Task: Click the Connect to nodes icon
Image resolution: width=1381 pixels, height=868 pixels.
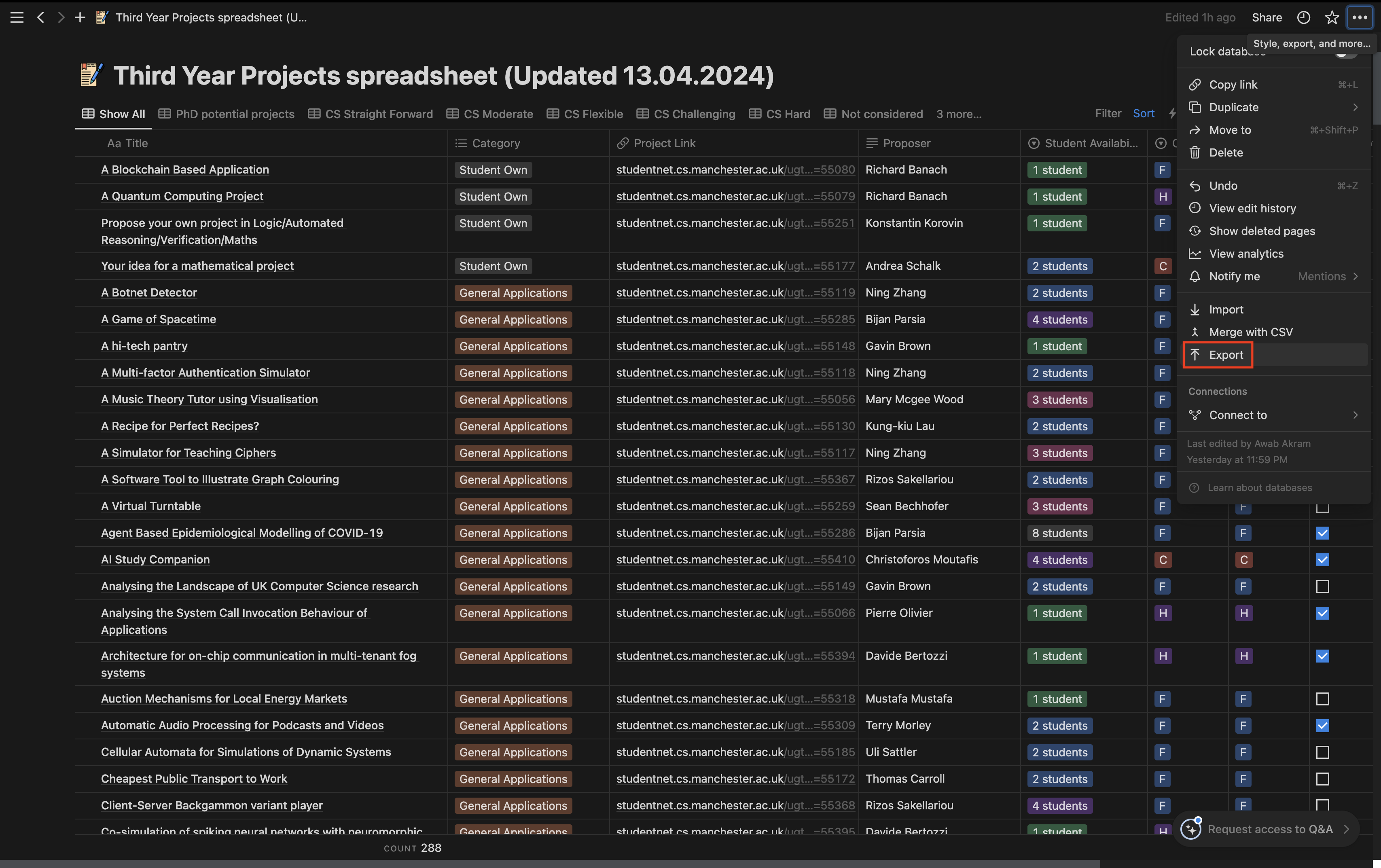Action: coord(1195,415)
